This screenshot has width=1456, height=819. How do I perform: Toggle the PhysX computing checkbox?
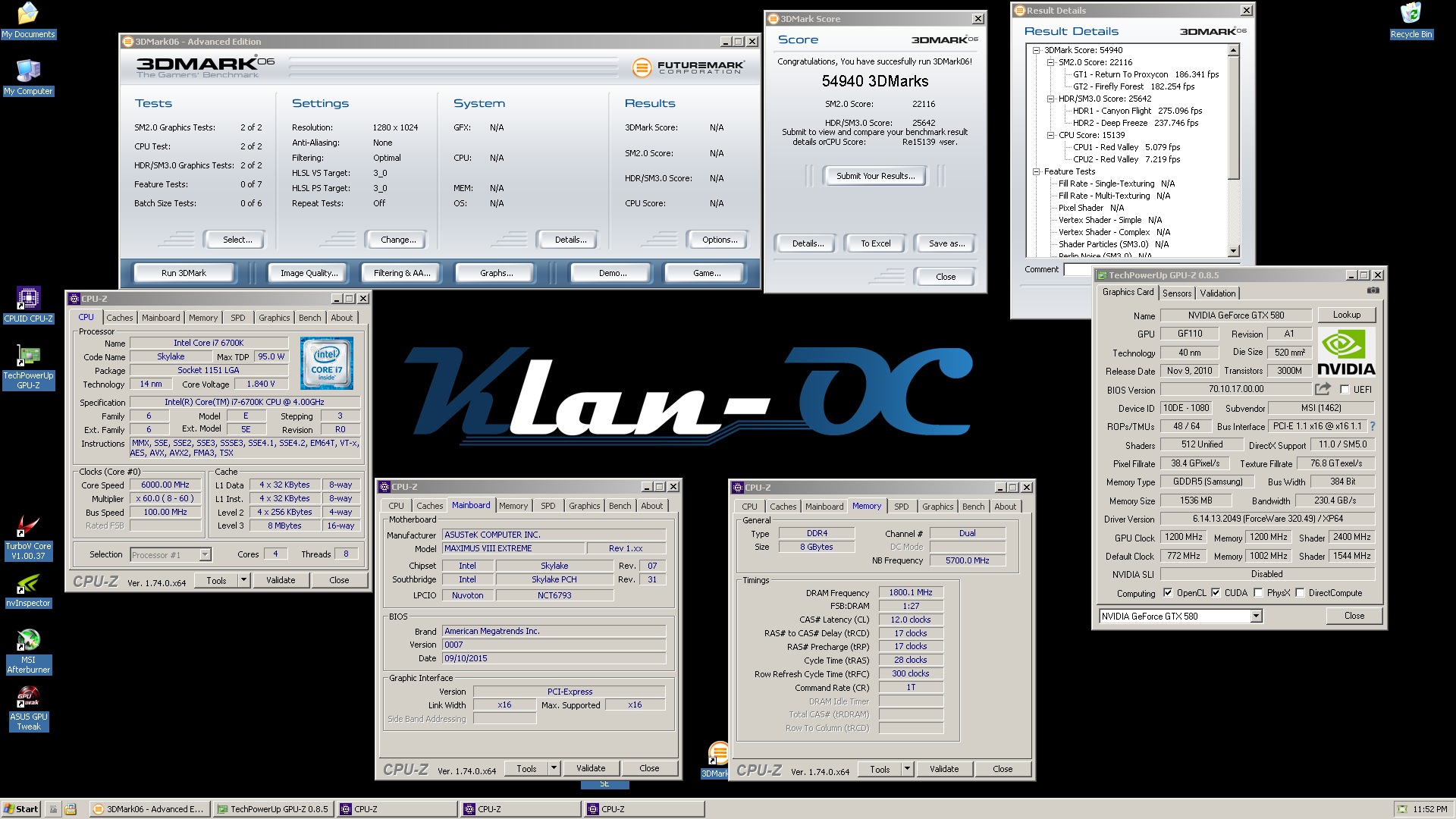tap(1258, 593)
